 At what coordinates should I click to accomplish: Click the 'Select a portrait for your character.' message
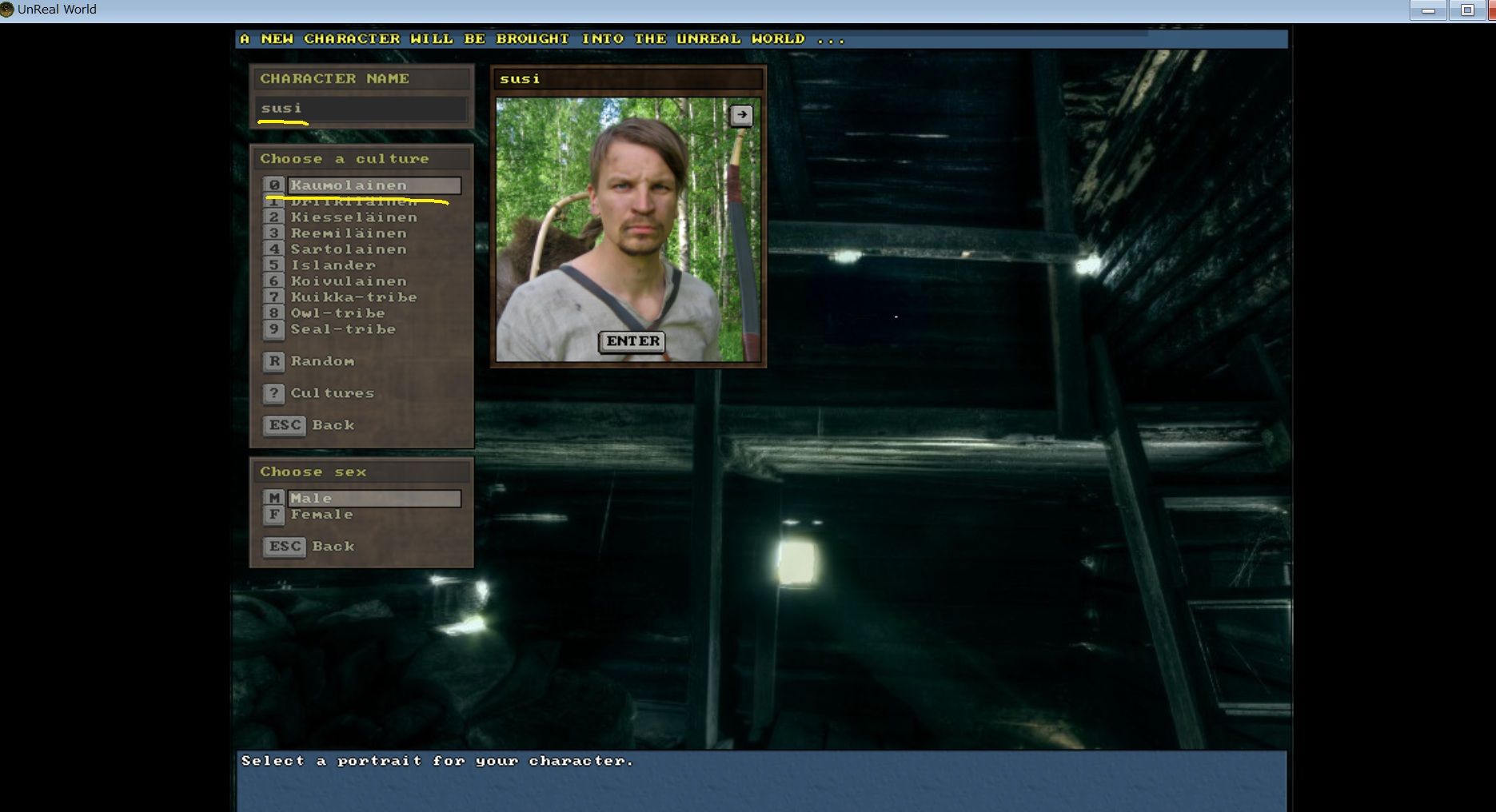coord(437,761)
